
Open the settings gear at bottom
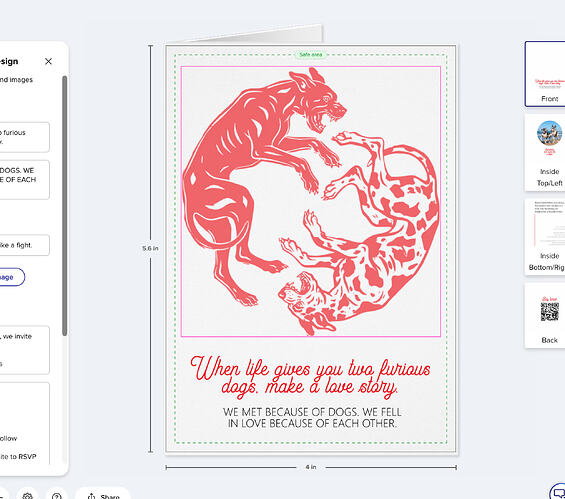pos(27,495)
